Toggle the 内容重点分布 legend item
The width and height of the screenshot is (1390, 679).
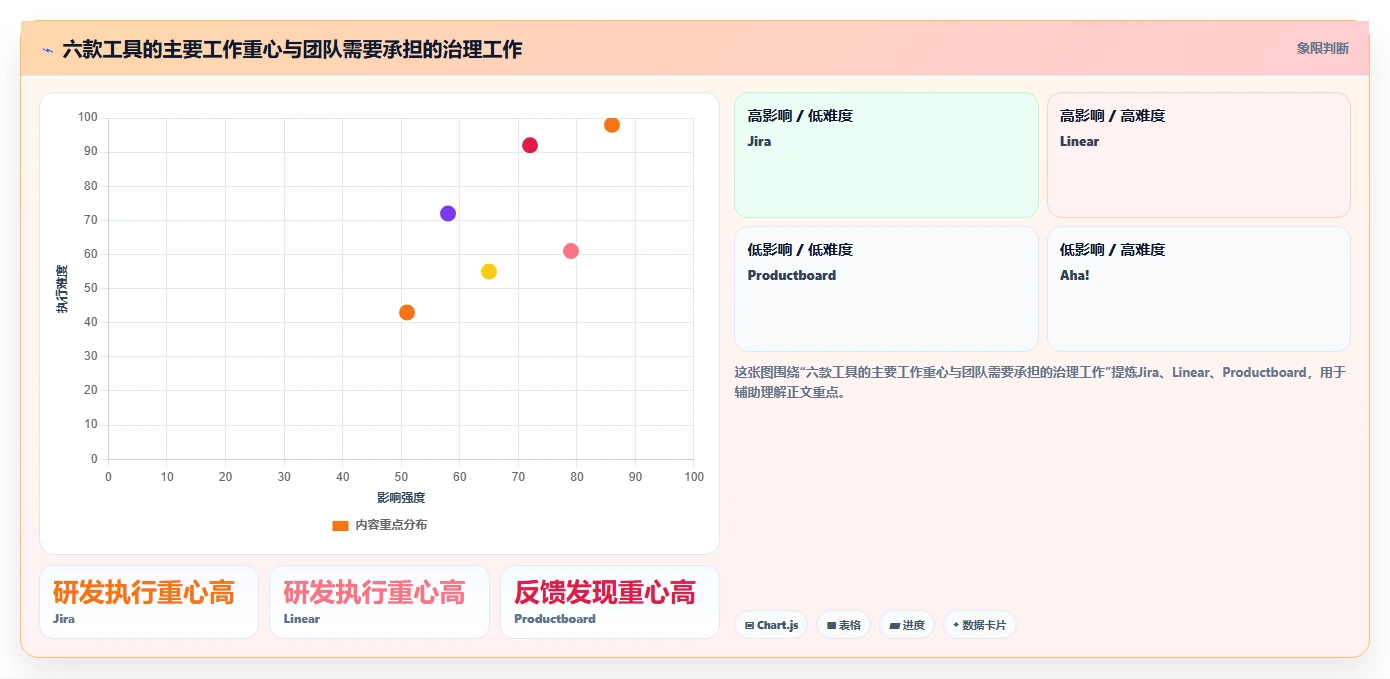380,525
